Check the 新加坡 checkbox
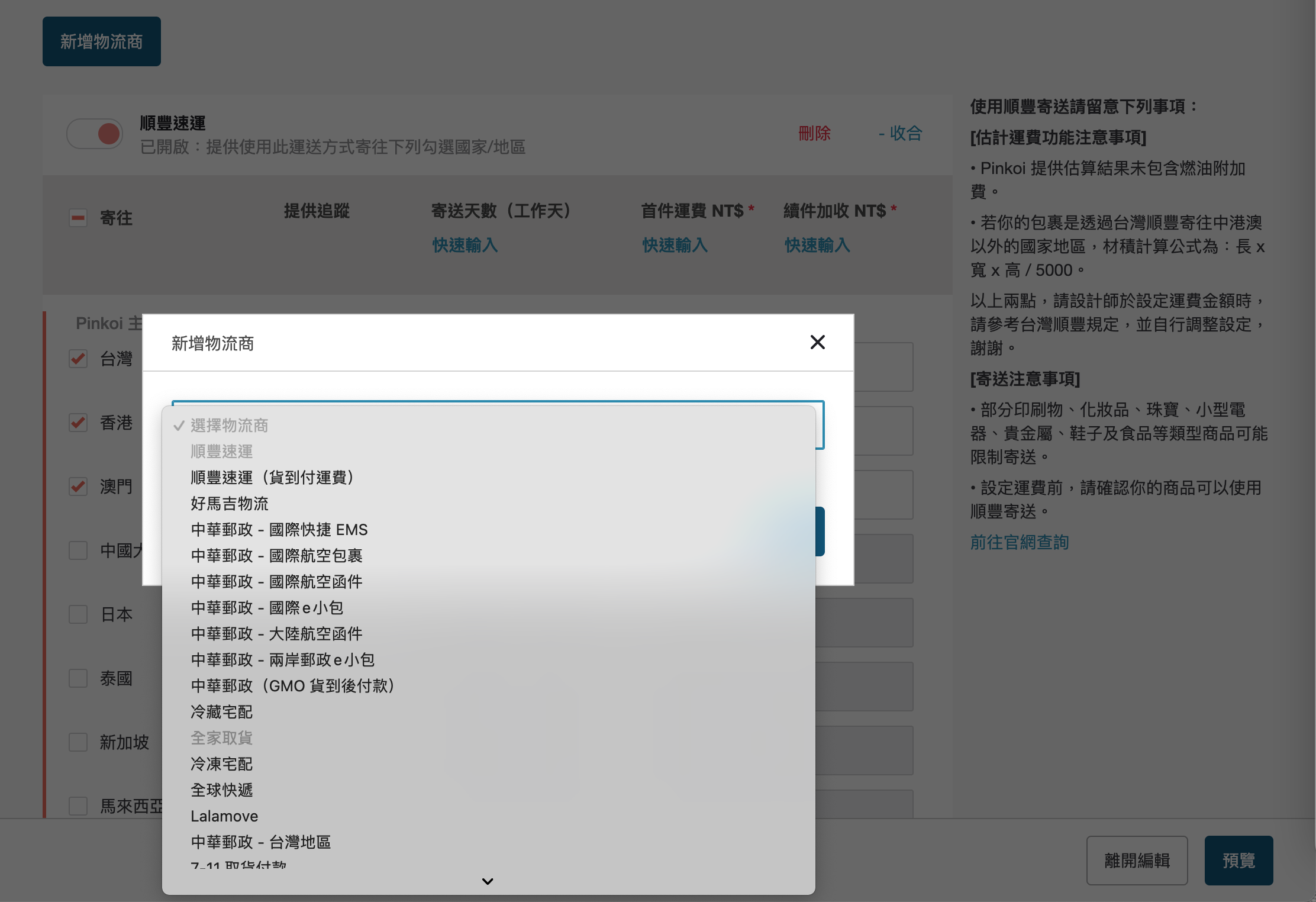The height and width of the screenshot is (902, 1316). (78, 742)
